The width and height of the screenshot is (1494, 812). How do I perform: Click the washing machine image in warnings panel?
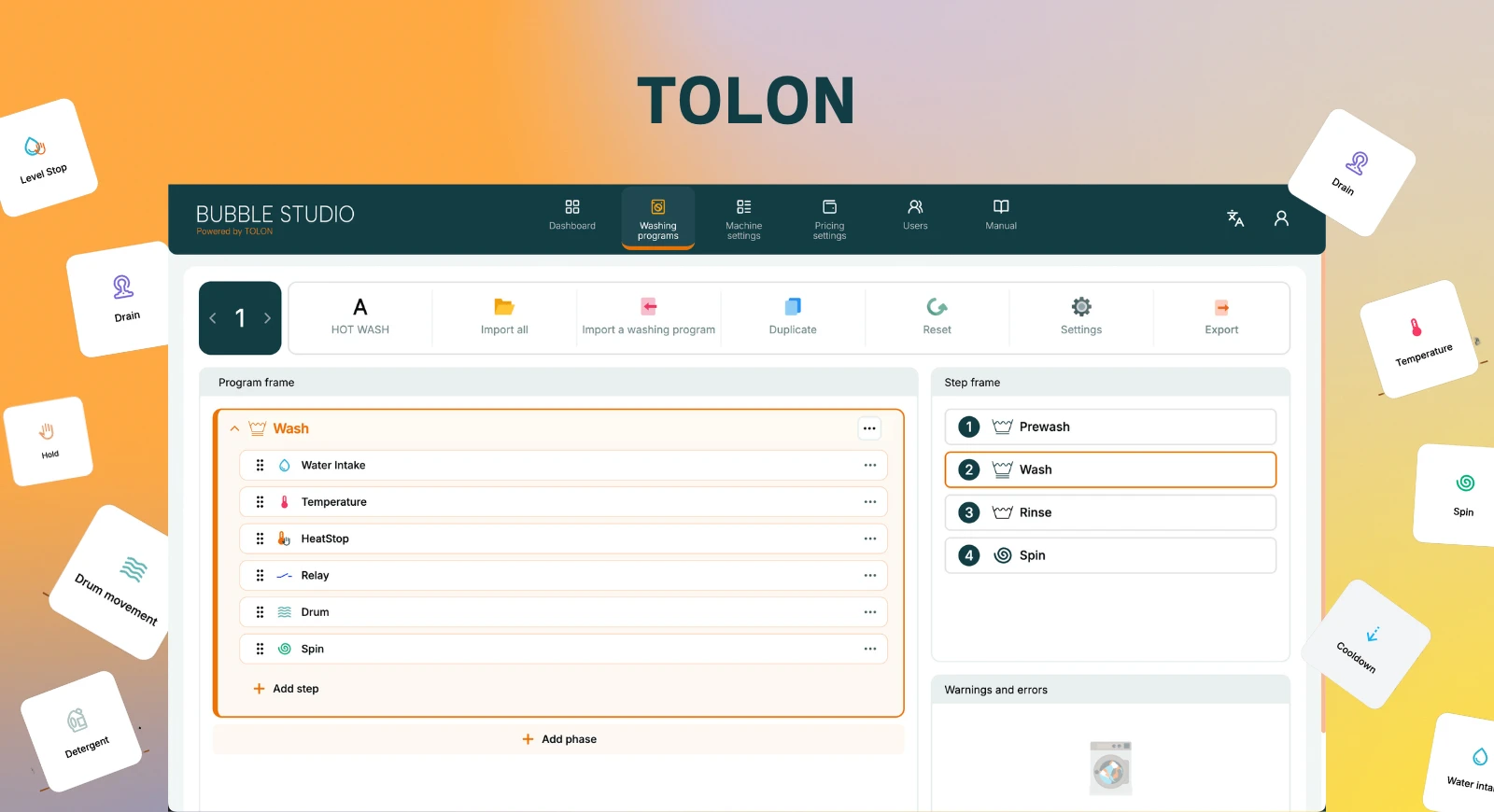(x=1111, y=768)
